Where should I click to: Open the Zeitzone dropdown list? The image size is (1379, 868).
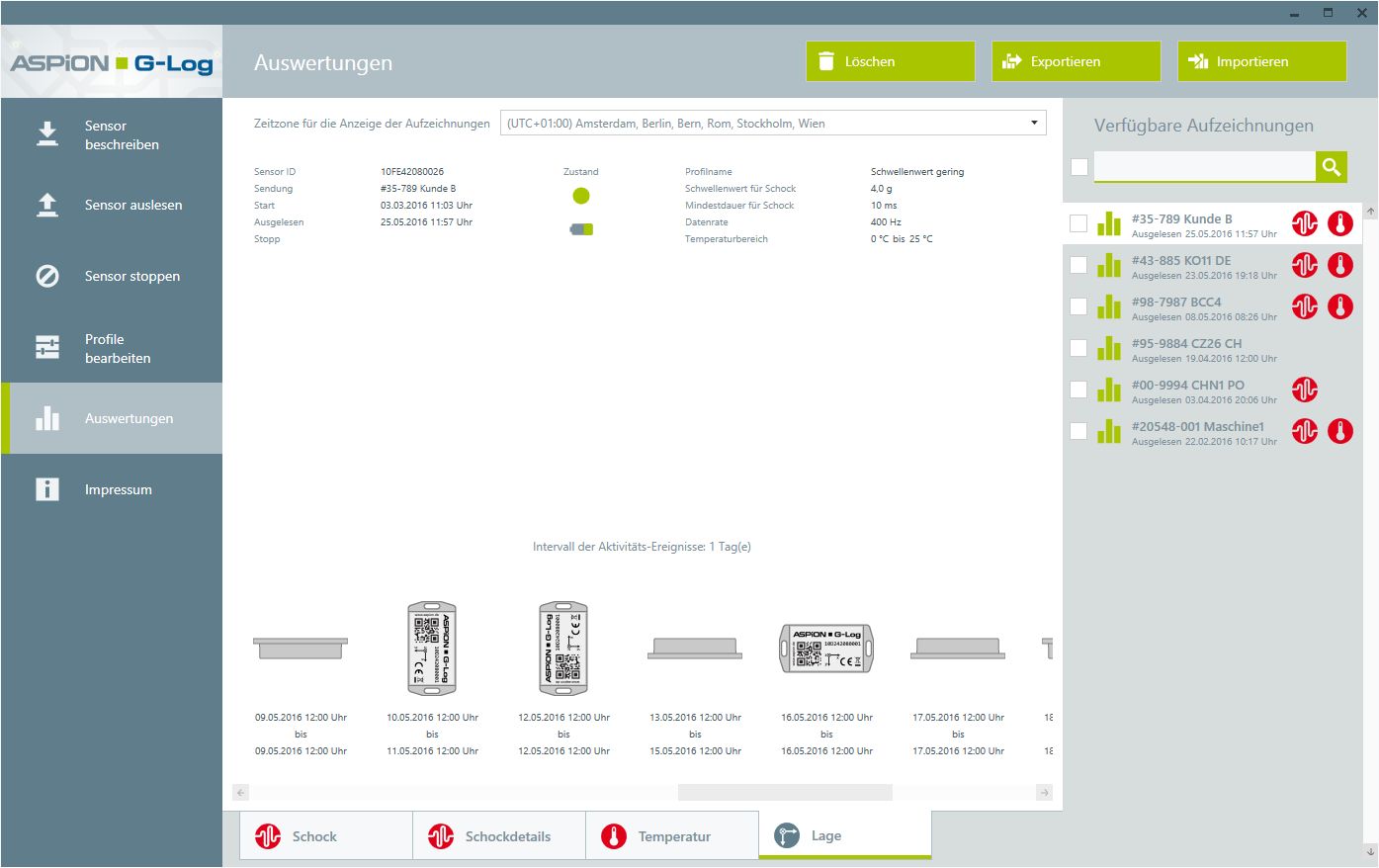[x=773, y=124]
